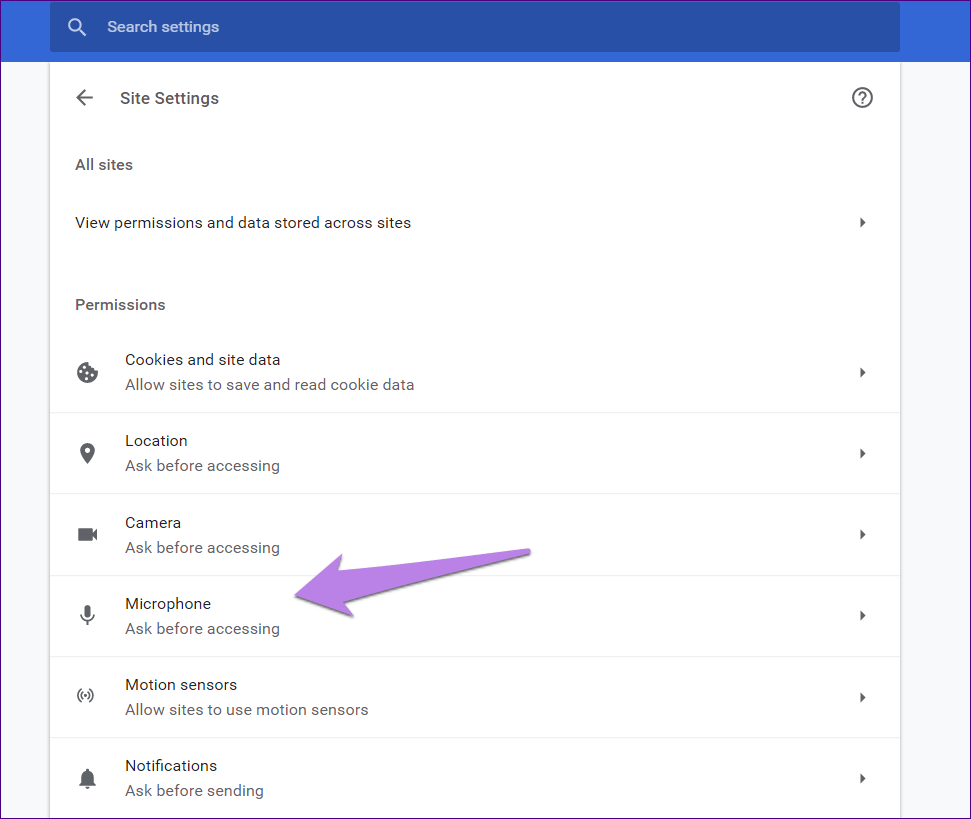The height and width of the screenshot is (819, 971).
Task: Click the magnifier search icon
Action: pos(77,27)
